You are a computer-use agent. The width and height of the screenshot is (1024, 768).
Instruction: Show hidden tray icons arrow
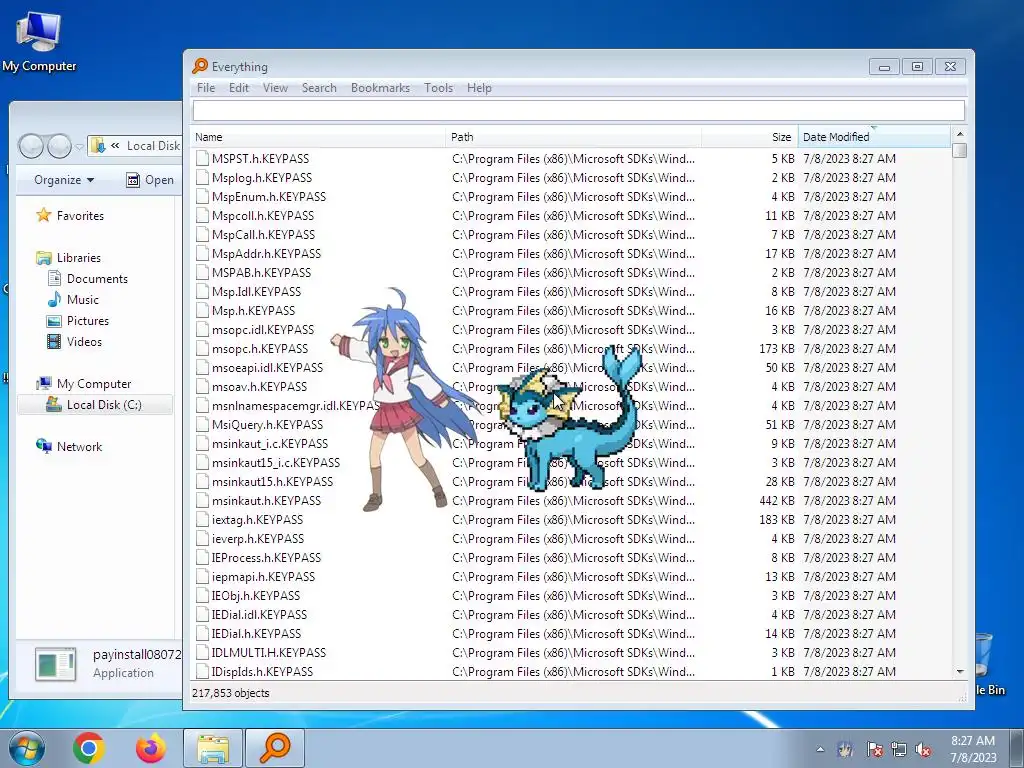820,750
